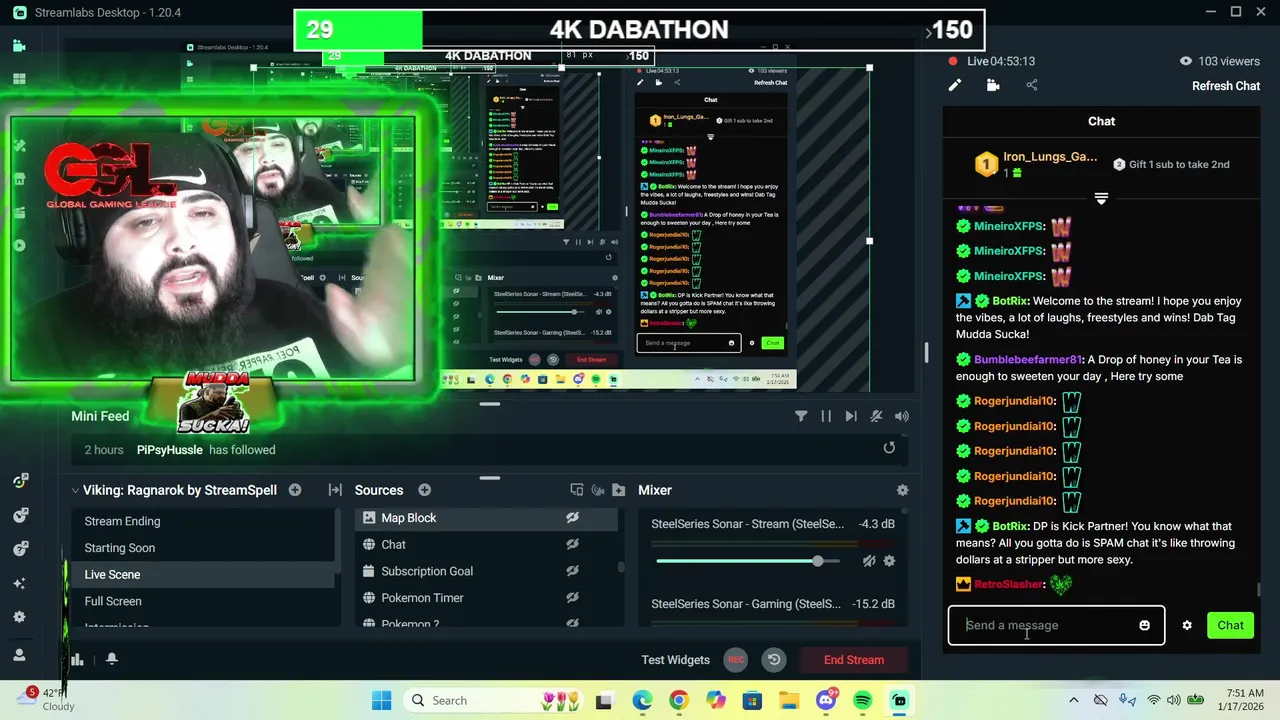
Task: Click the chat panel scrollbar
Action: coord(1259,589)
